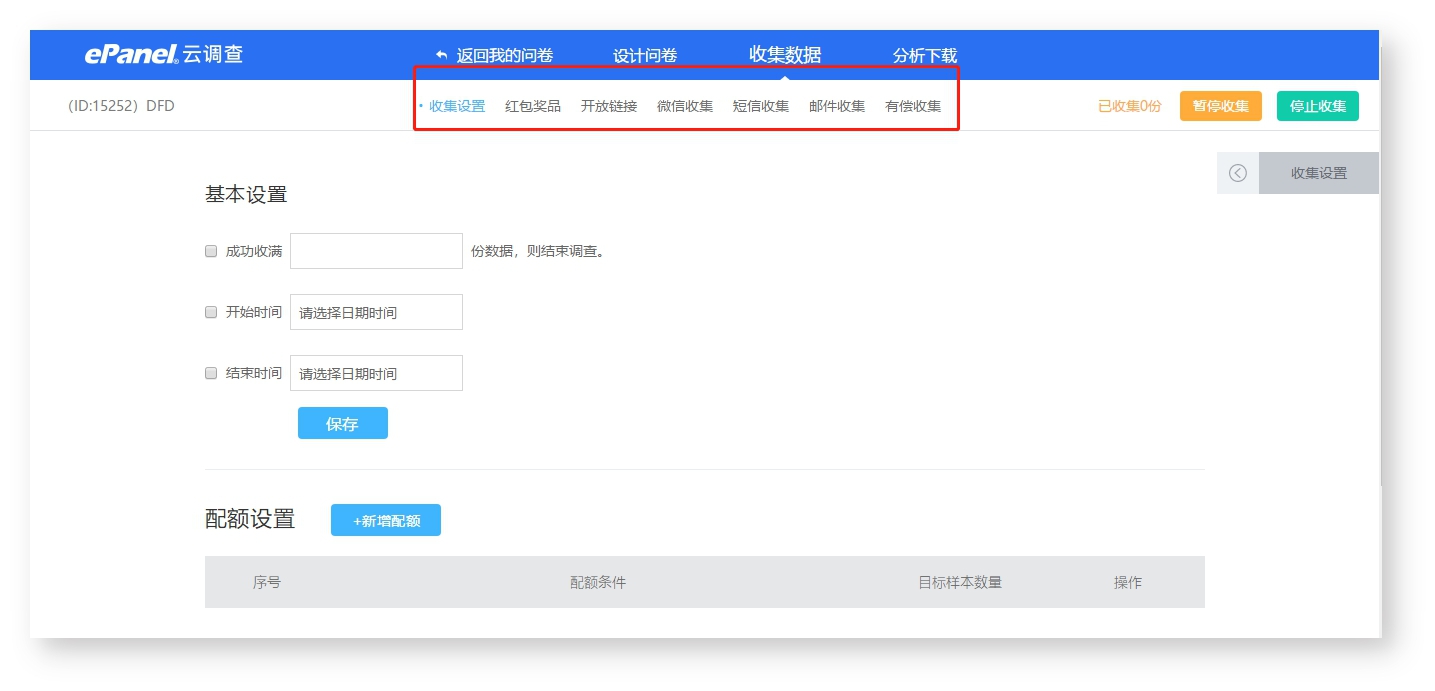Collapse side panel with circled arrow icon
The width and height of the screenshot is (1435, 691).
coord(1238,173)
